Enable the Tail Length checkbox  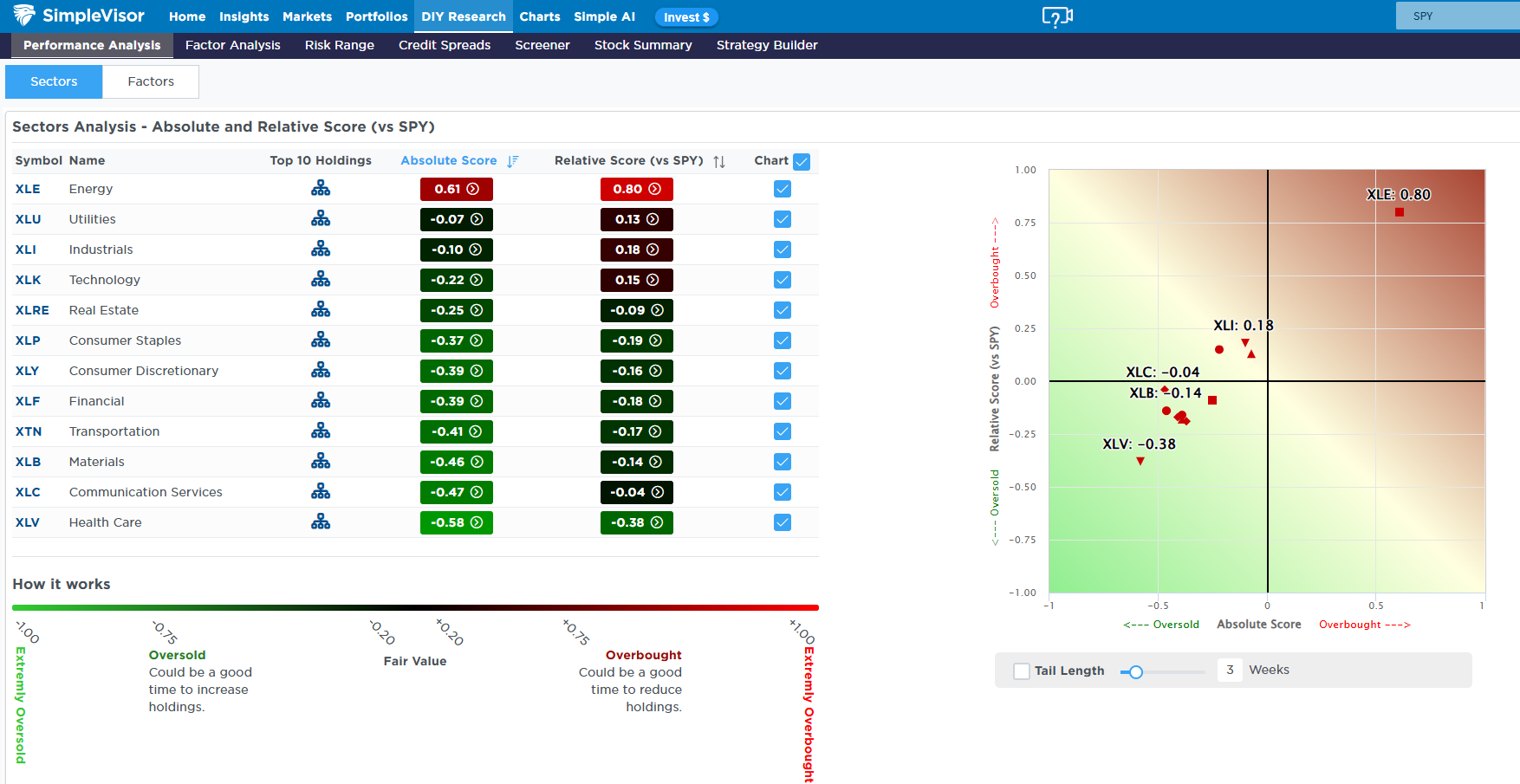(x=1022, y=671)
